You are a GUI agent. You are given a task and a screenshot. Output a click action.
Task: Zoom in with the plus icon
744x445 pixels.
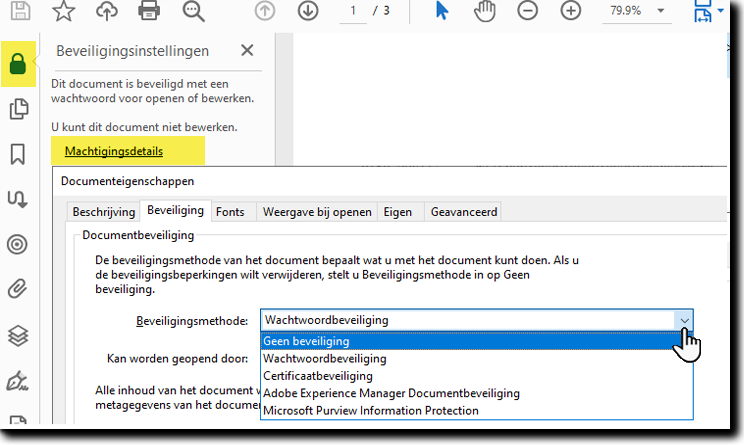point(571,10)
